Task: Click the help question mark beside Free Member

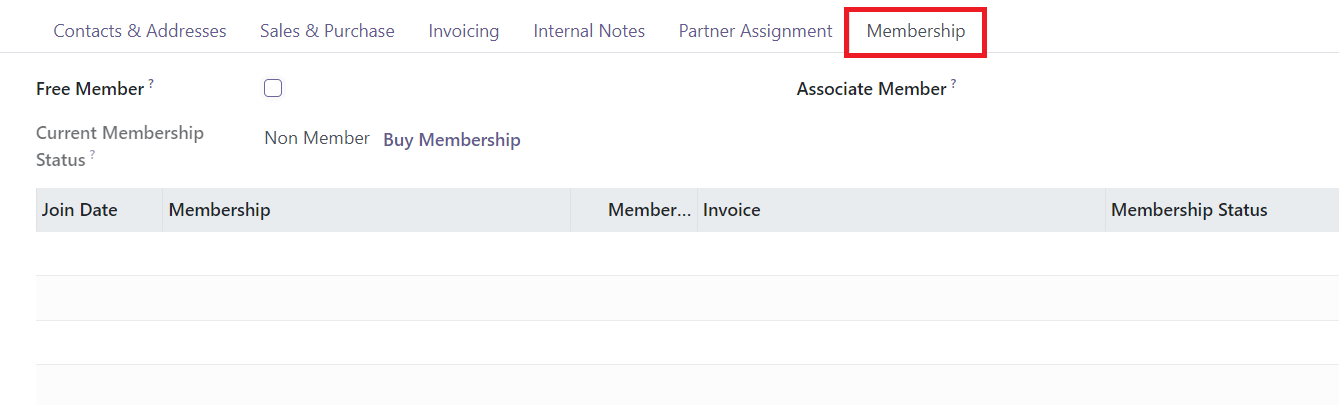Action: tap(151, 84)
